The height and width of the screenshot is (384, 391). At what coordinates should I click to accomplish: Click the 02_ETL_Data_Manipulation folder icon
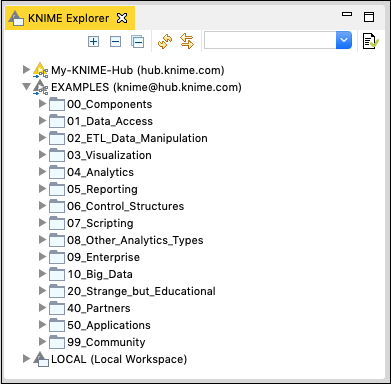(x=57, y=138)
